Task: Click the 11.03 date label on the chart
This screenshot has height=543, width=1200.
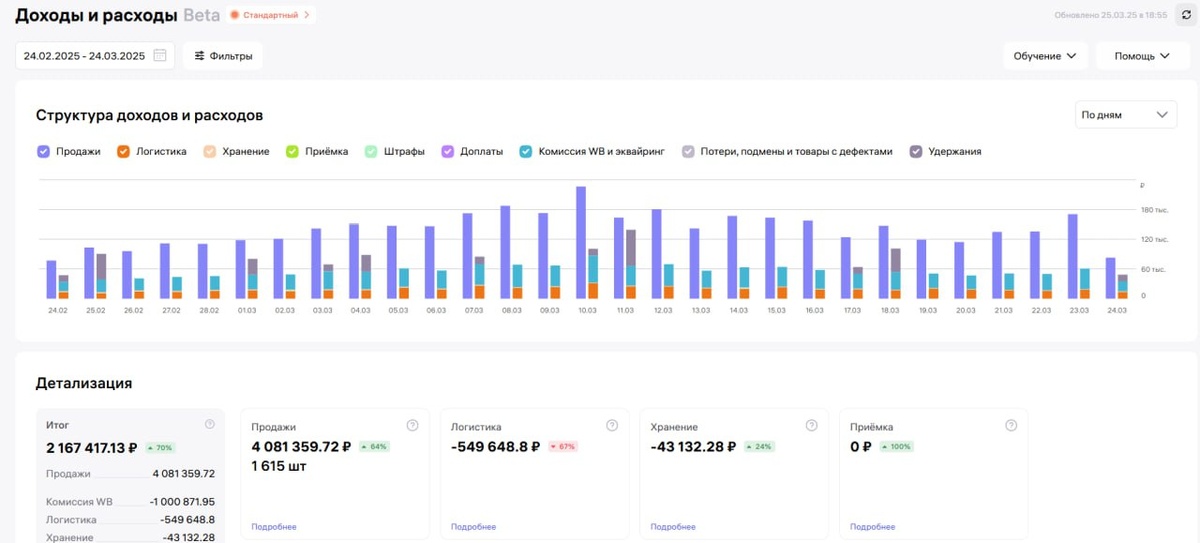Action: [625, 311]
